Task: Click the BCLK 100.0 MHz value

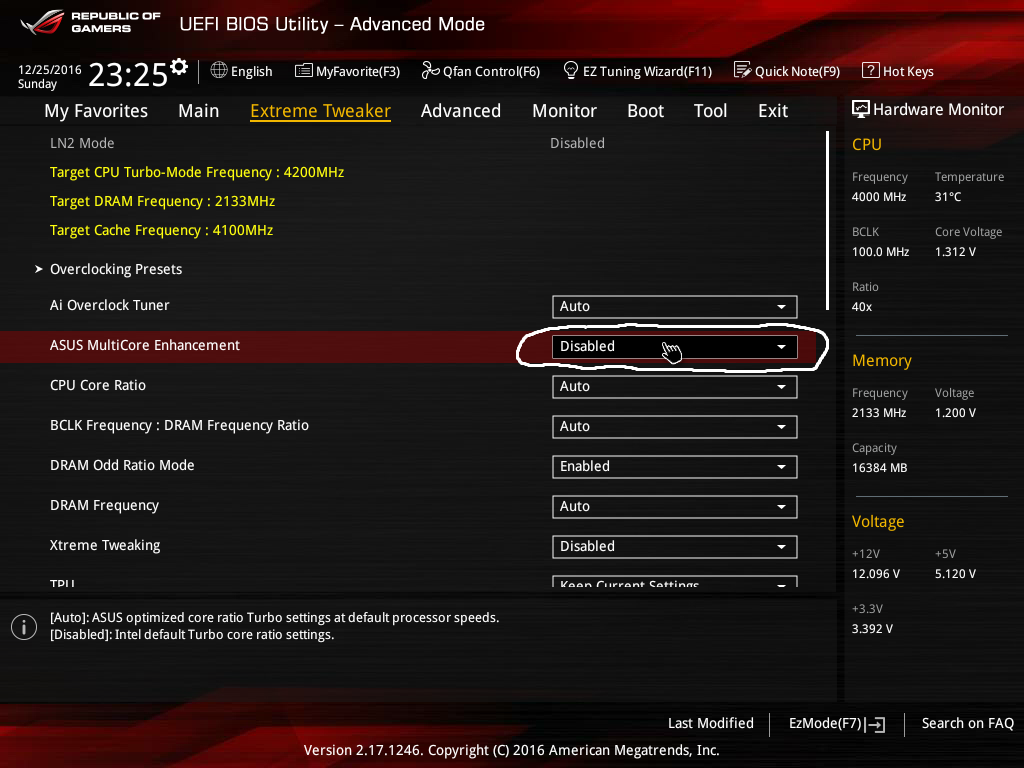Action: [x=880, y=251]
